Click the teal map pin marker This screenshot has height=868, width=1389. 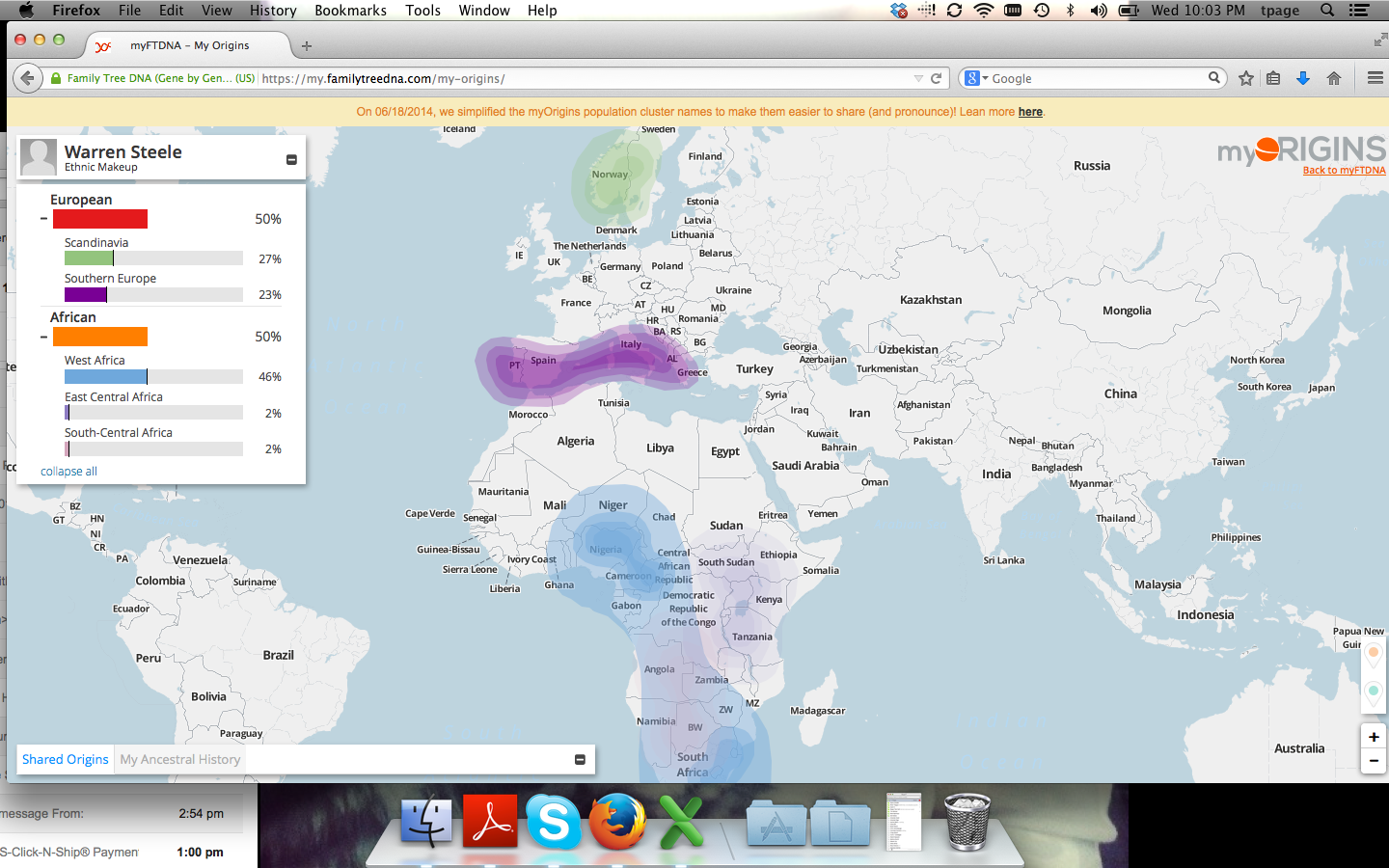click(x=1374, y=692)
